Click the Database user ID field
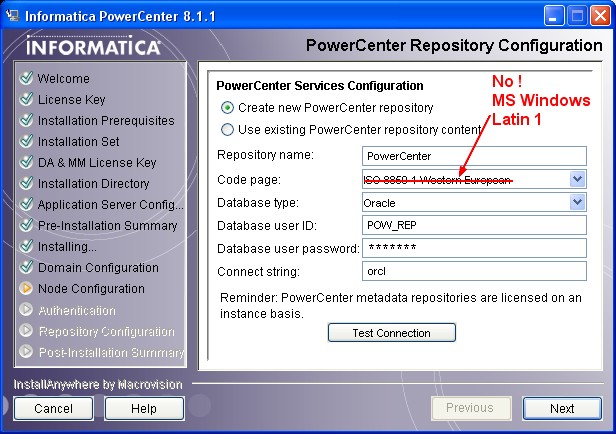 [474, 225]
